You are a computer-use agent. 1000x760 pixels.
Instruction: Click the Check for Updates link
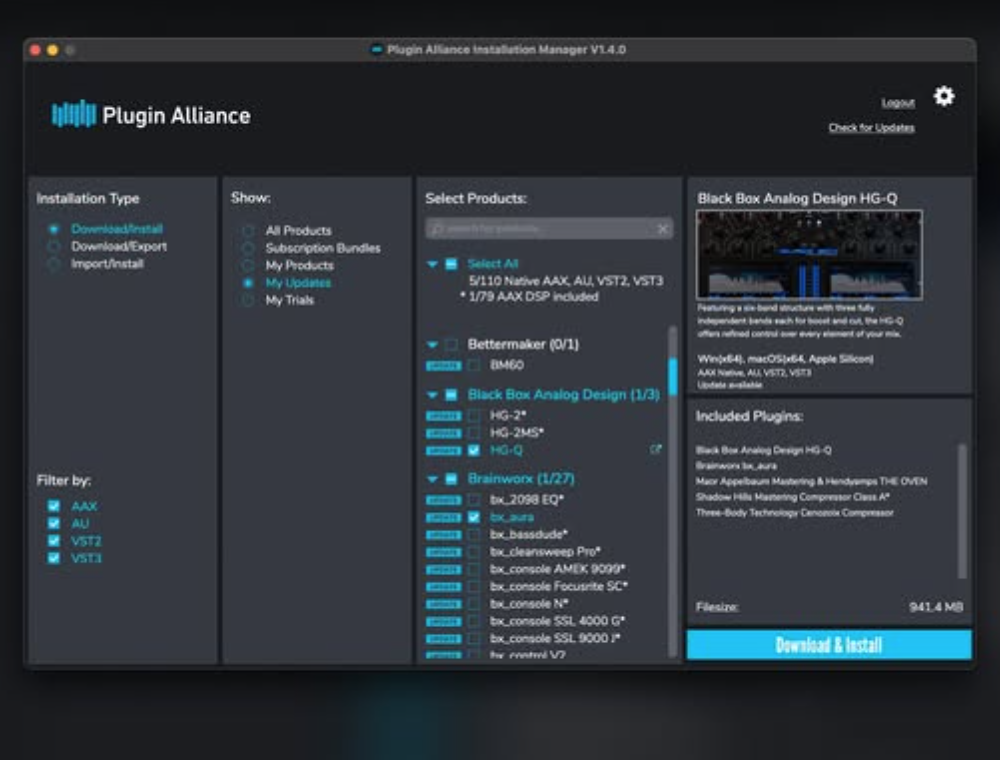pyautogui.click(x=871, y=128)
